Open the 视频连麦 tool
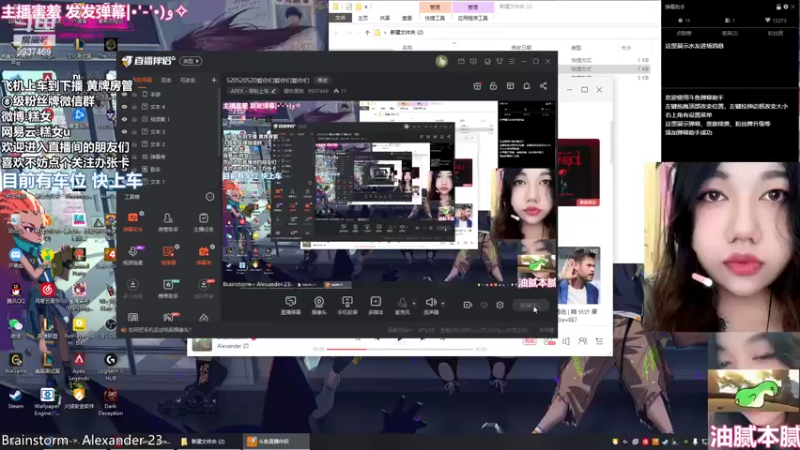 (x=133, y=255)
